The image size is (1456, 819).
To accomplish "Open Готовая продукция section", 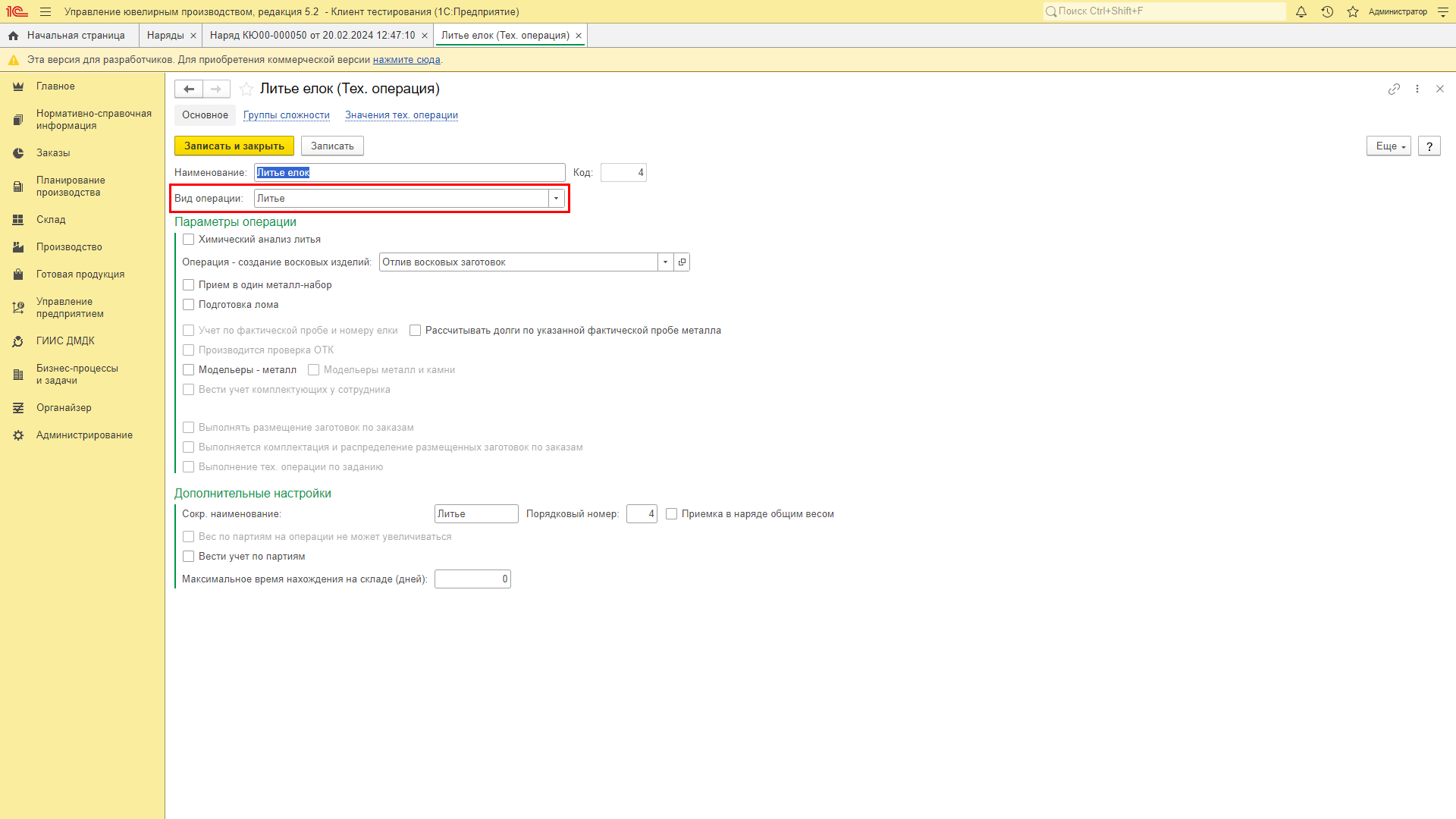I will click(82, 275).
